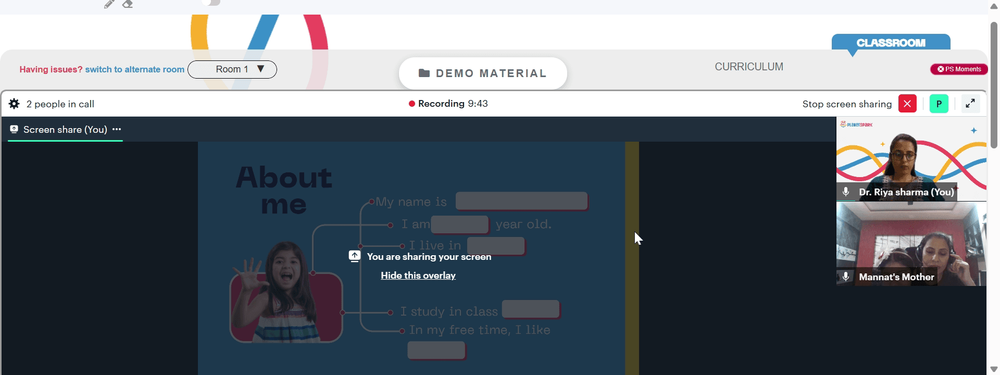The height and width of the screenshot is (375, 1000).
Task: Open the CURRICULUM tab
Action: click(x=749, y=67)
